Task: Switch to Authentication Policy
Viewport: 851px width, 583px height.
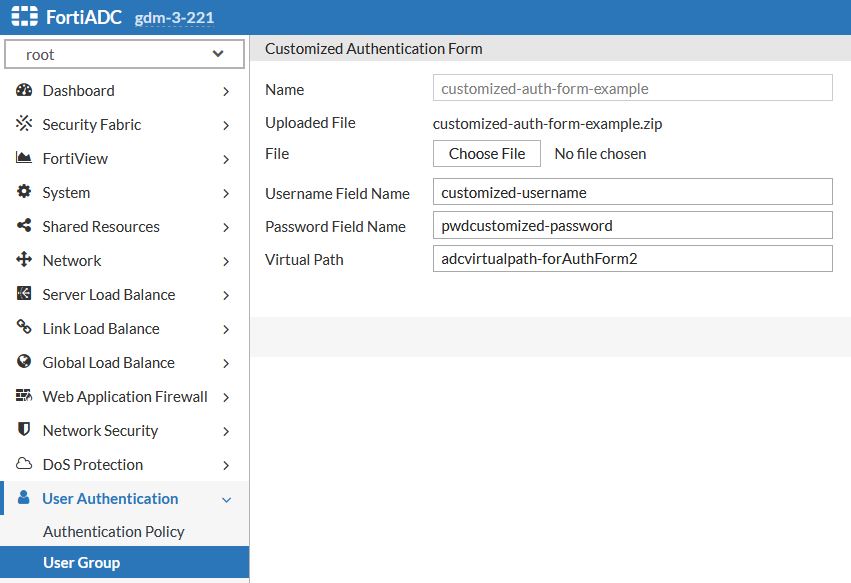Action: pos(113,531)
